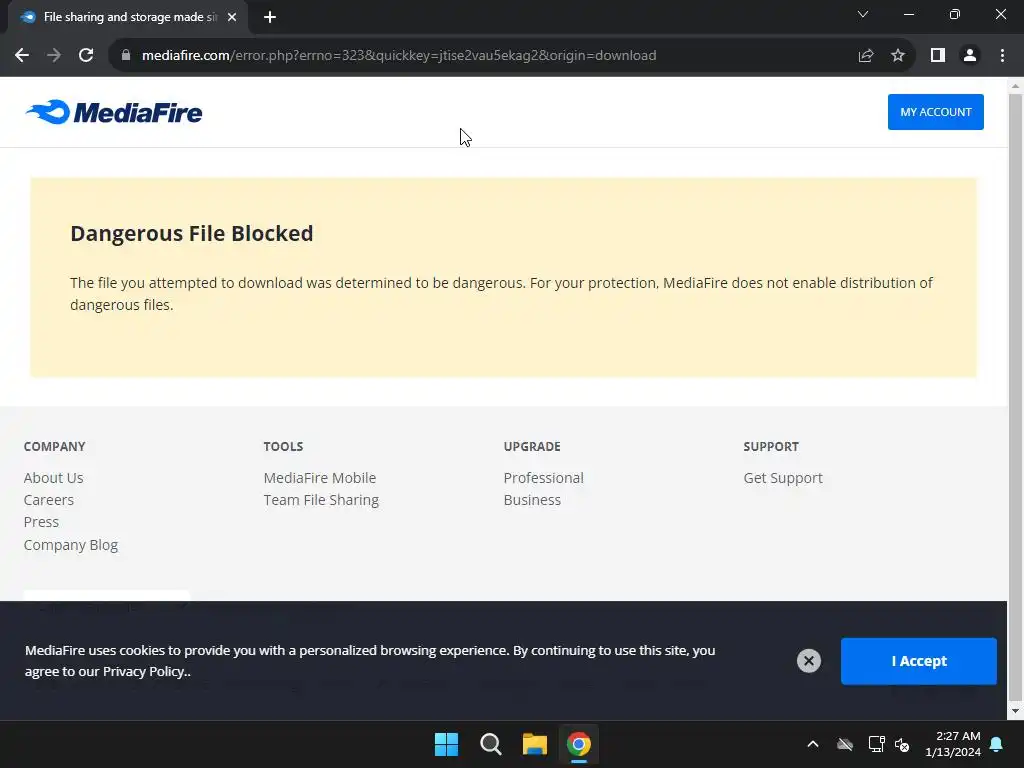Open File Explorer from taskbar

pos(535,744)
